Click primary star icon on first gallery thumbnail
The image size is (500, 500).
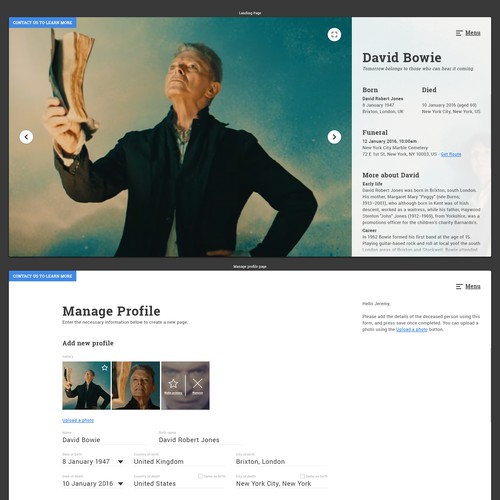105,368
